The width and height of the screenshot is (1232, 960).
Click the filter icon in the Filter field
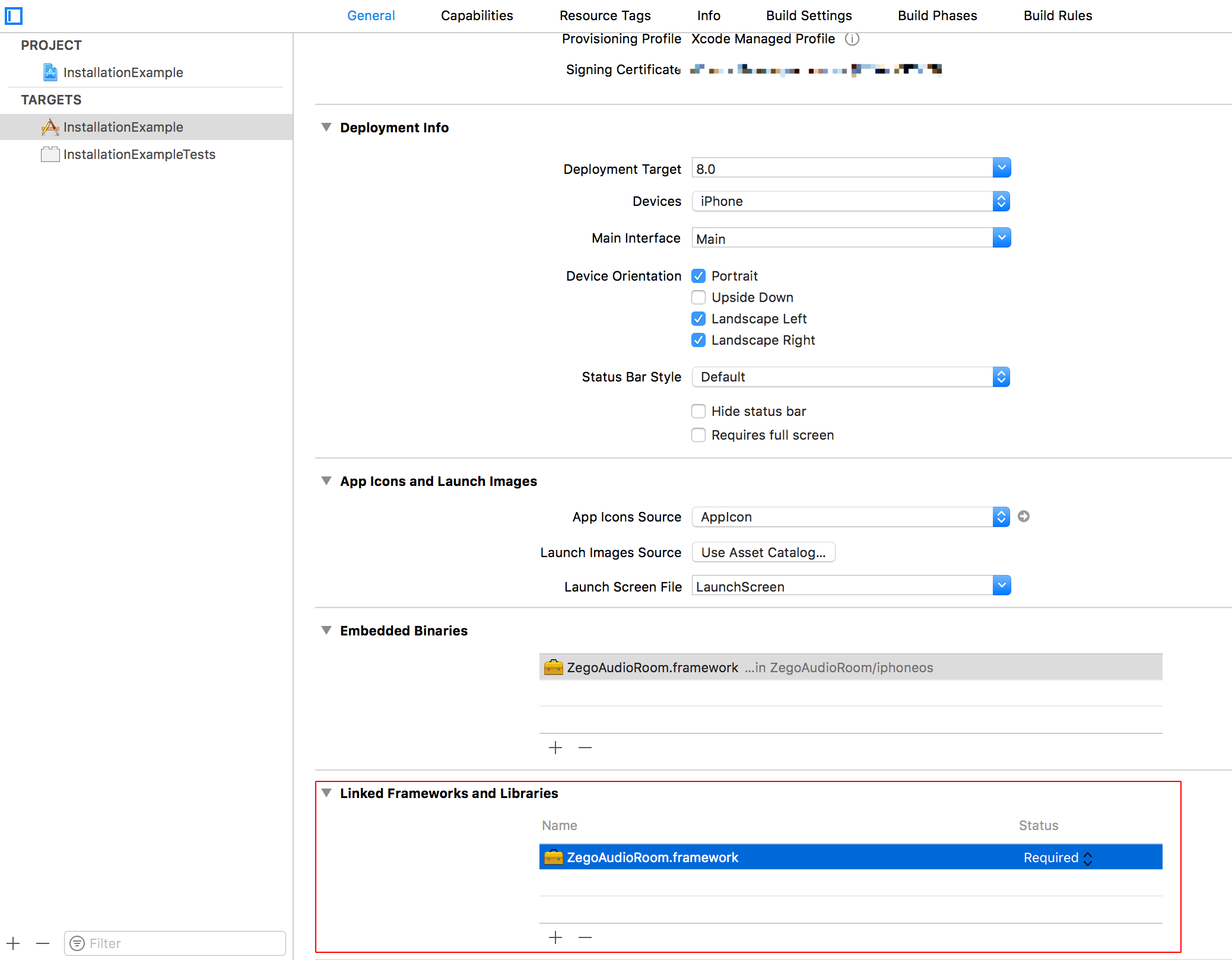[x=77, y=943]
